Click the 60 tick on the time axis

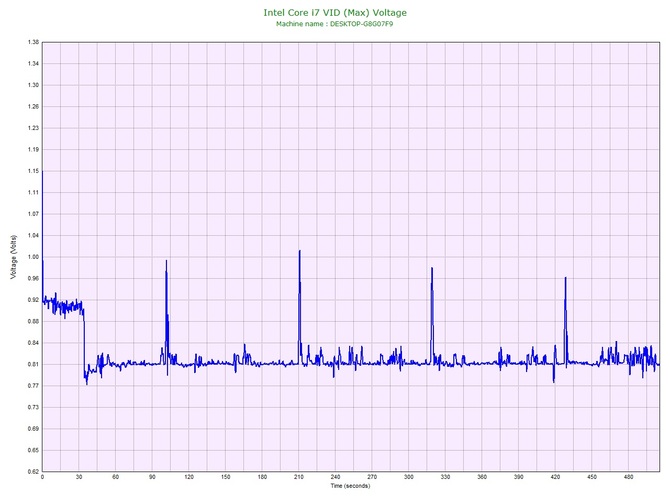pyautogui.click(x=115, y=477)
